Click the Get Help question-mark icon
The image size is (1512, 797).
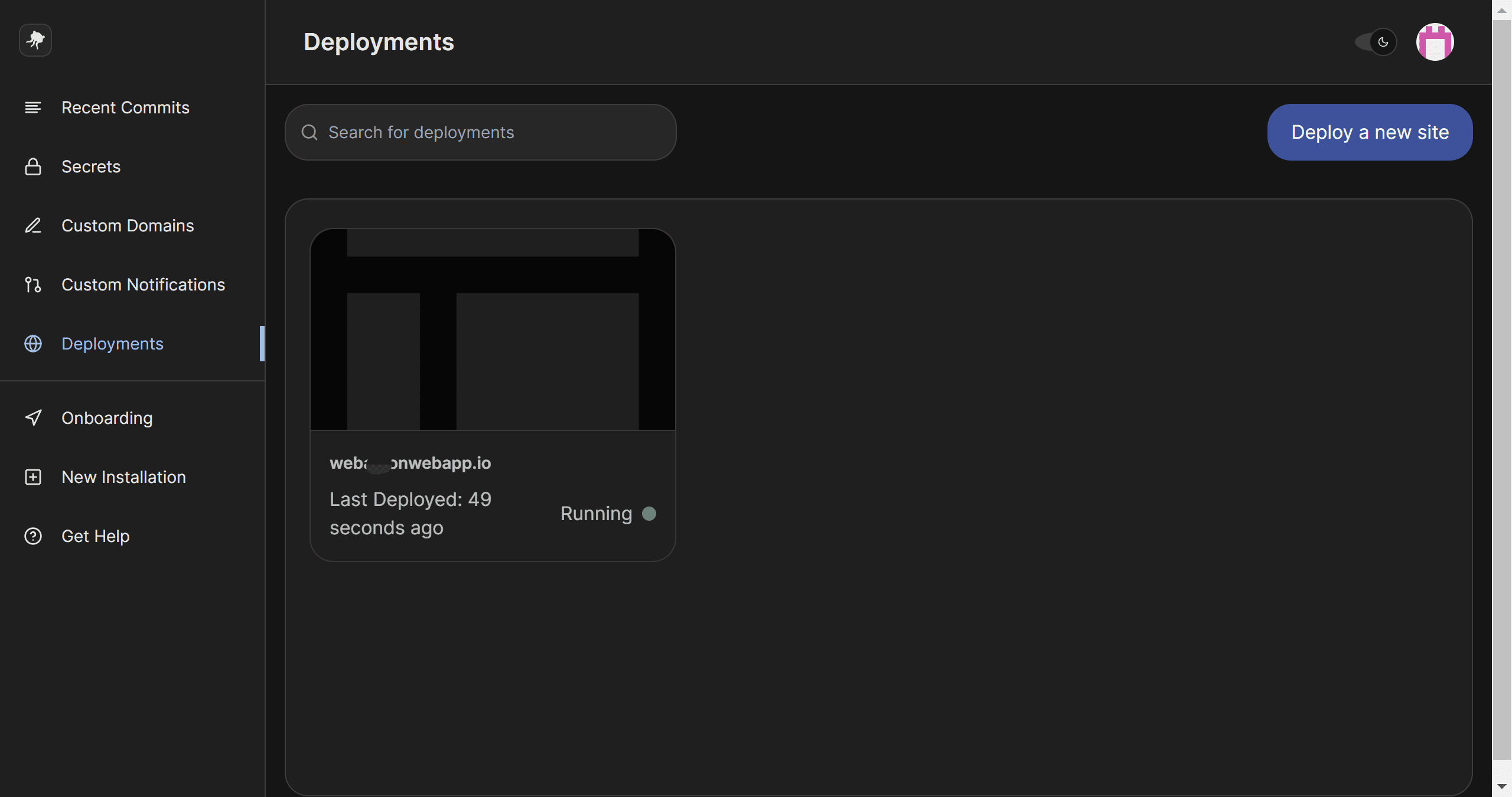click(33, 536)
